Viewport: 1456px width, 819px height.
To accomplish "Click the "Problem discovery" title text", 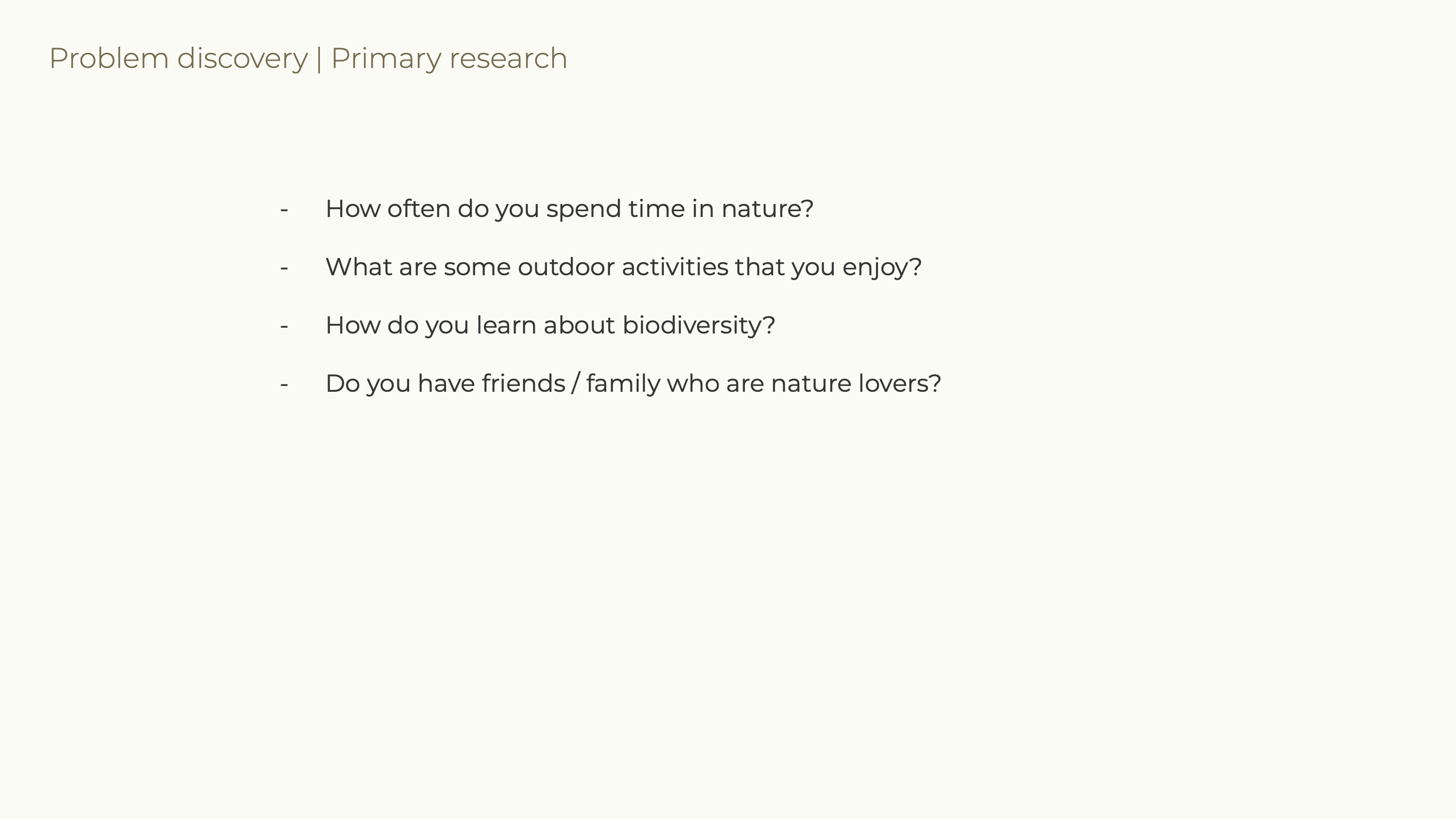I will click(x=178, y=59).
